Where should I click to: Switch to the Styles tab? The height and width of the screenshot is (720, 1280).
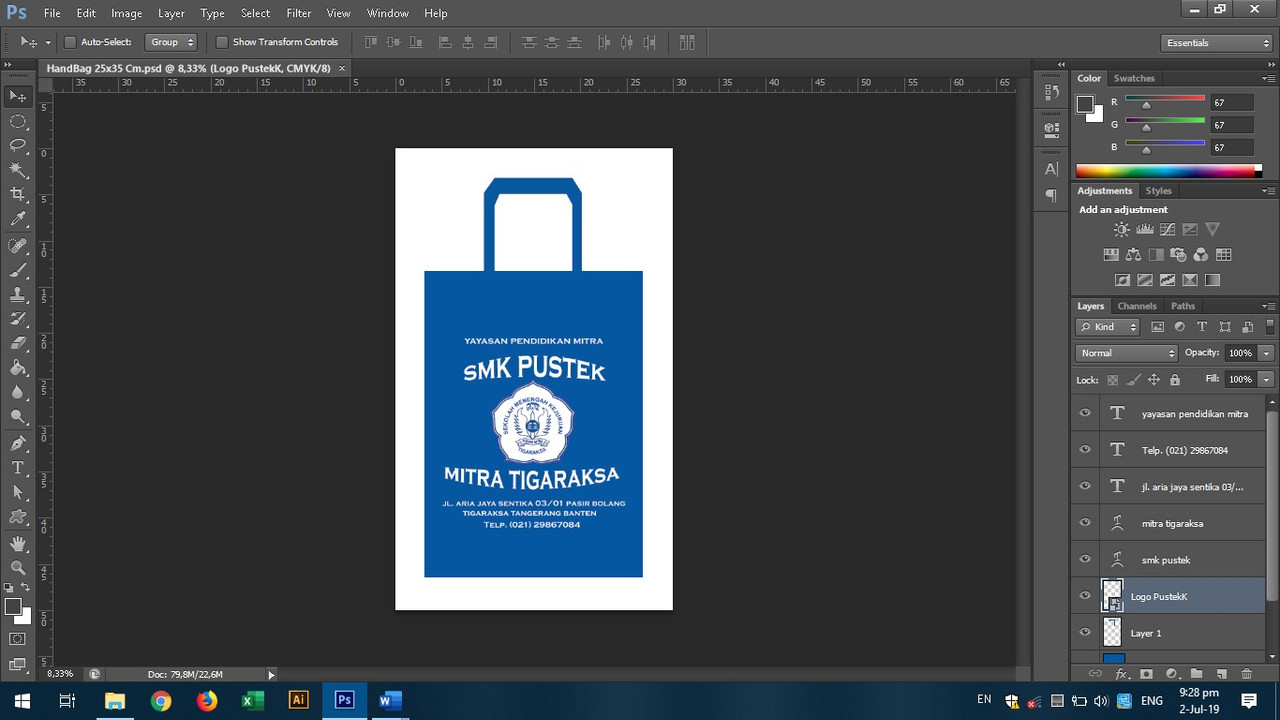coord(1158,190)
